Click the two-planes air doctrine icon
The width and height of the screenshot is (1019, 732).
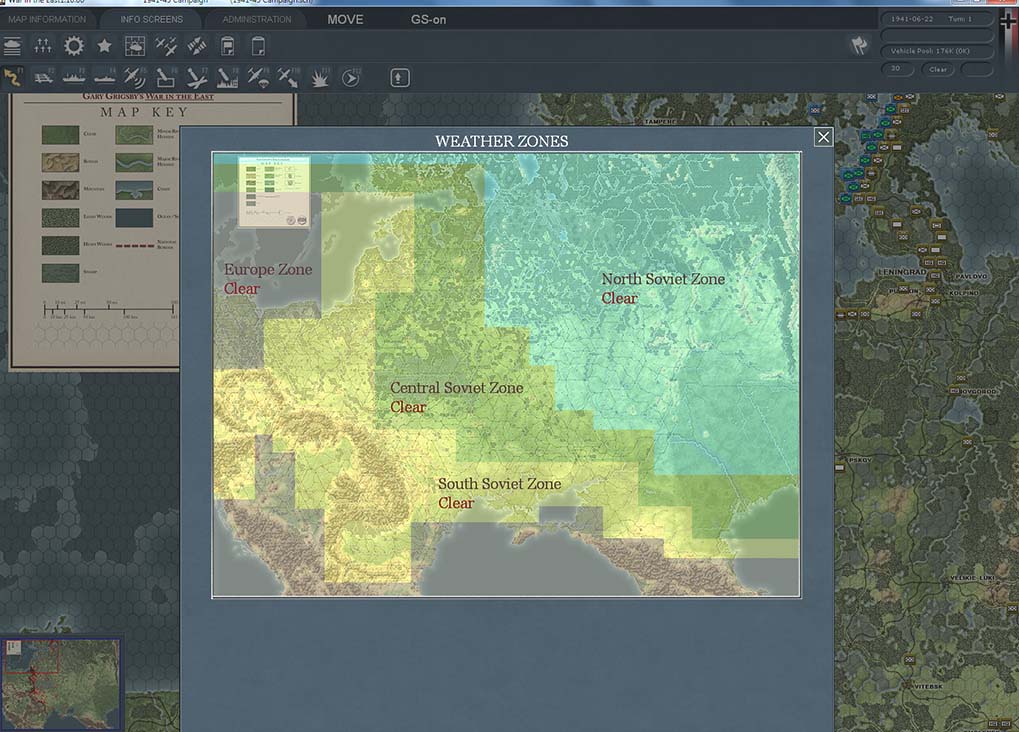pos(166,46)
